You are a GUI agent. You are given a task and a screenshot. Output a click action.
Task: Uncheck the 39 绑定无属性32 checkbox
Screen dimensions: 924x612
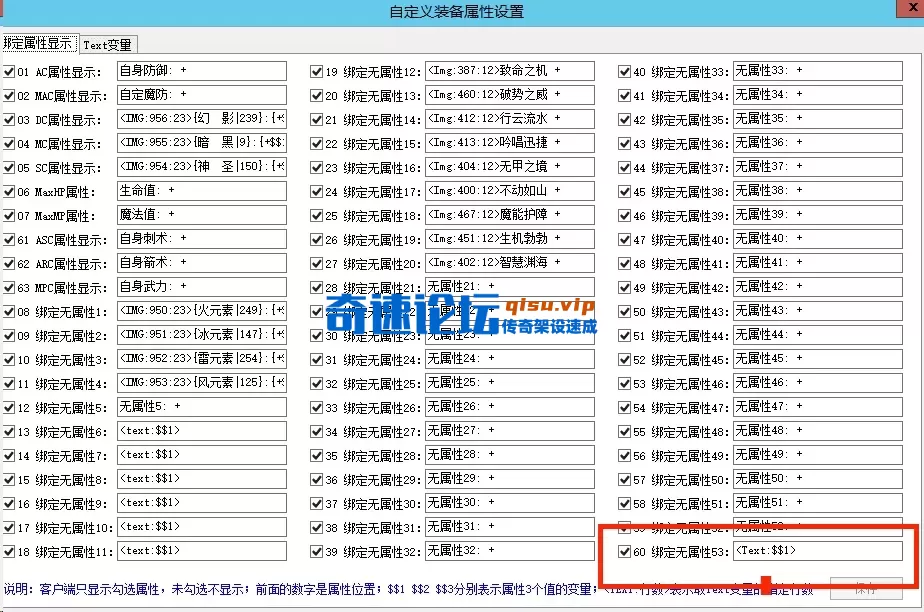317,552
